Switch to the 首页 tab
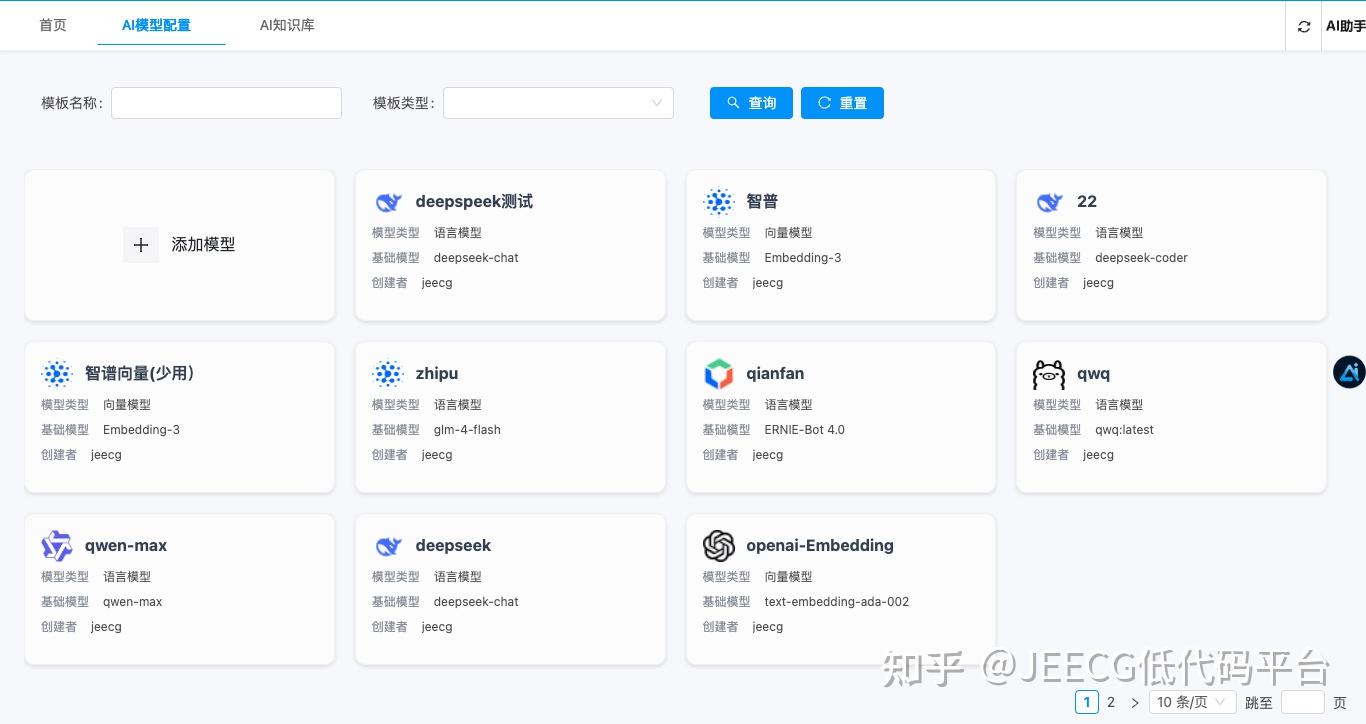The width and height of the screenshot is (1366, 724). pyautogui.click(x=53, y=25)
